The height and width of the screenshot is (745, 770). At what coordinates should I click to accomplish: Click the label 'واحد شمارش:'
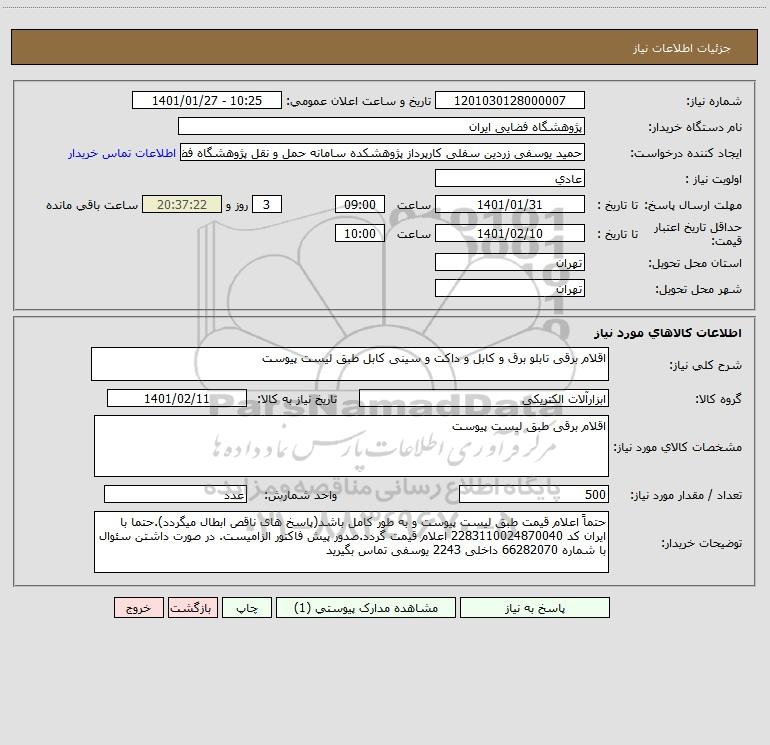pyautogui.click(x=301, y=495)
